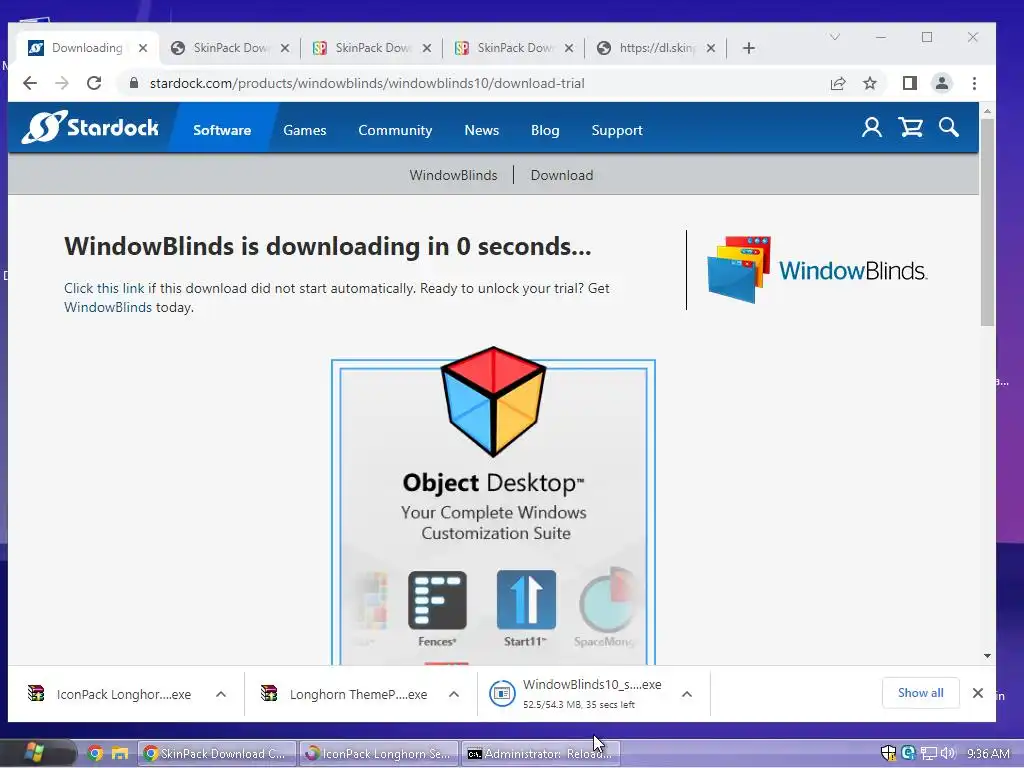Open the tab search chevron

pos(835,37)
